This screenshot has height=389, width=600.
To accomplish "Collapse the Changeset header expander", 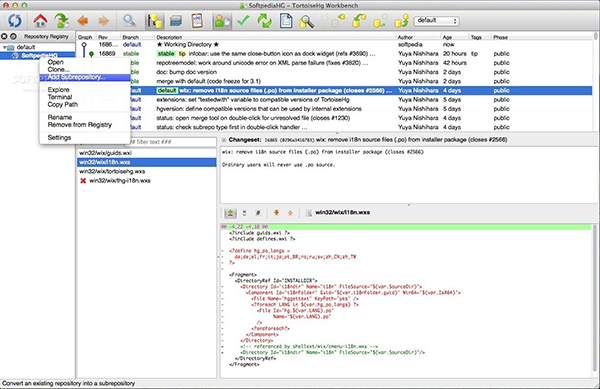I will pyautogui.click(x=224, y=140).
